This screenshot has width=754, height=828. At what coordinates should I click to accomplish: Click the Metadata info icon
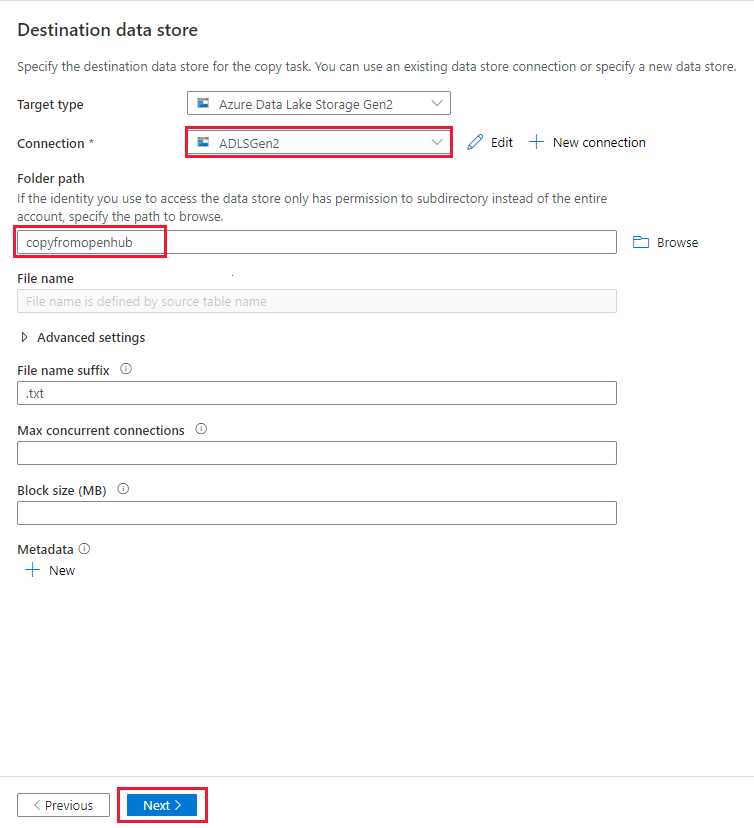(83, 548)
